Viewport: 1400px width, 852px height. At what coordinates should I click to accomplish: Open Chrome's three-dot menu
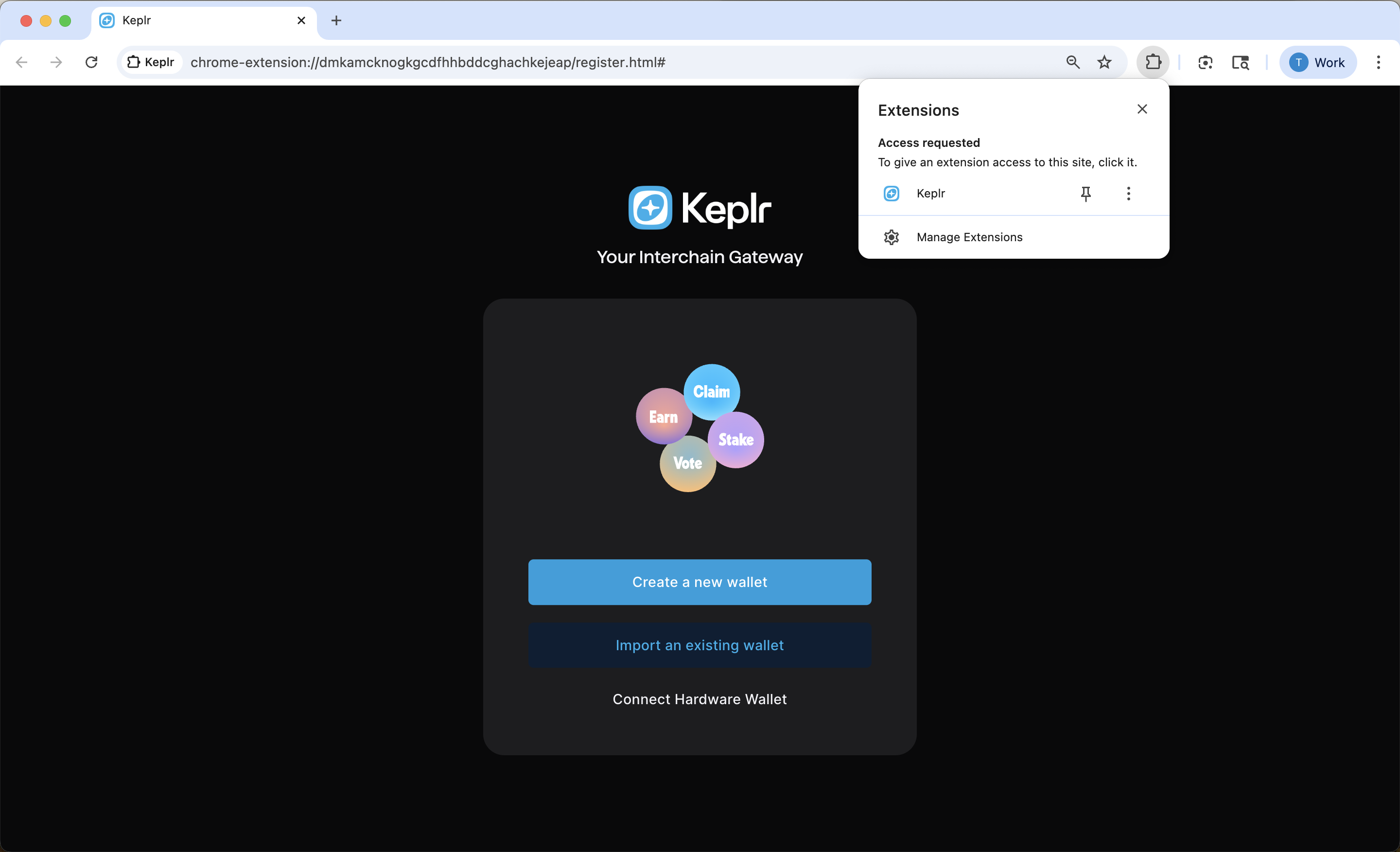pos(1379,62)
